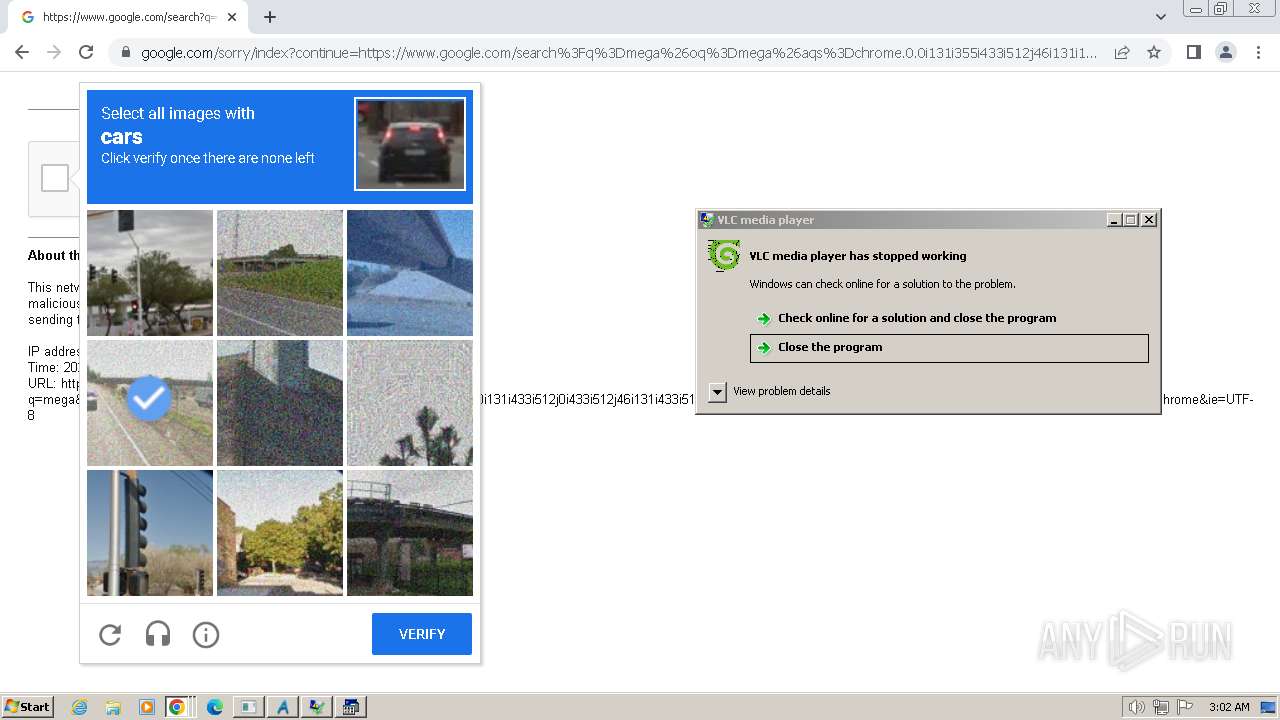1280x720 pixels.
Task: Share this page from address bar
Action: pos(1122,52)
